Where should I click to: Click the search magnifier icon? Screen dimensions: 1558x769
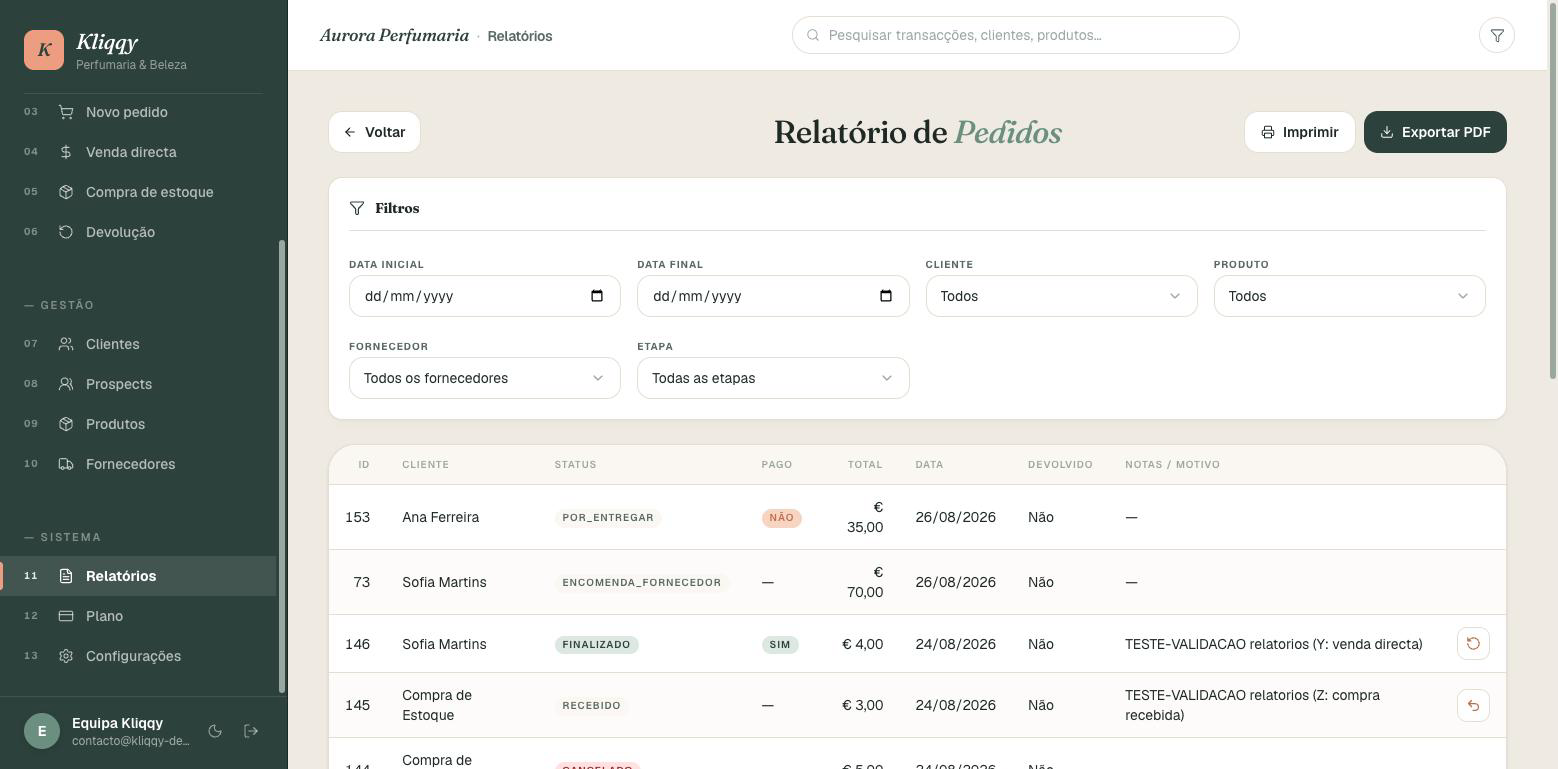pos(814,35)
